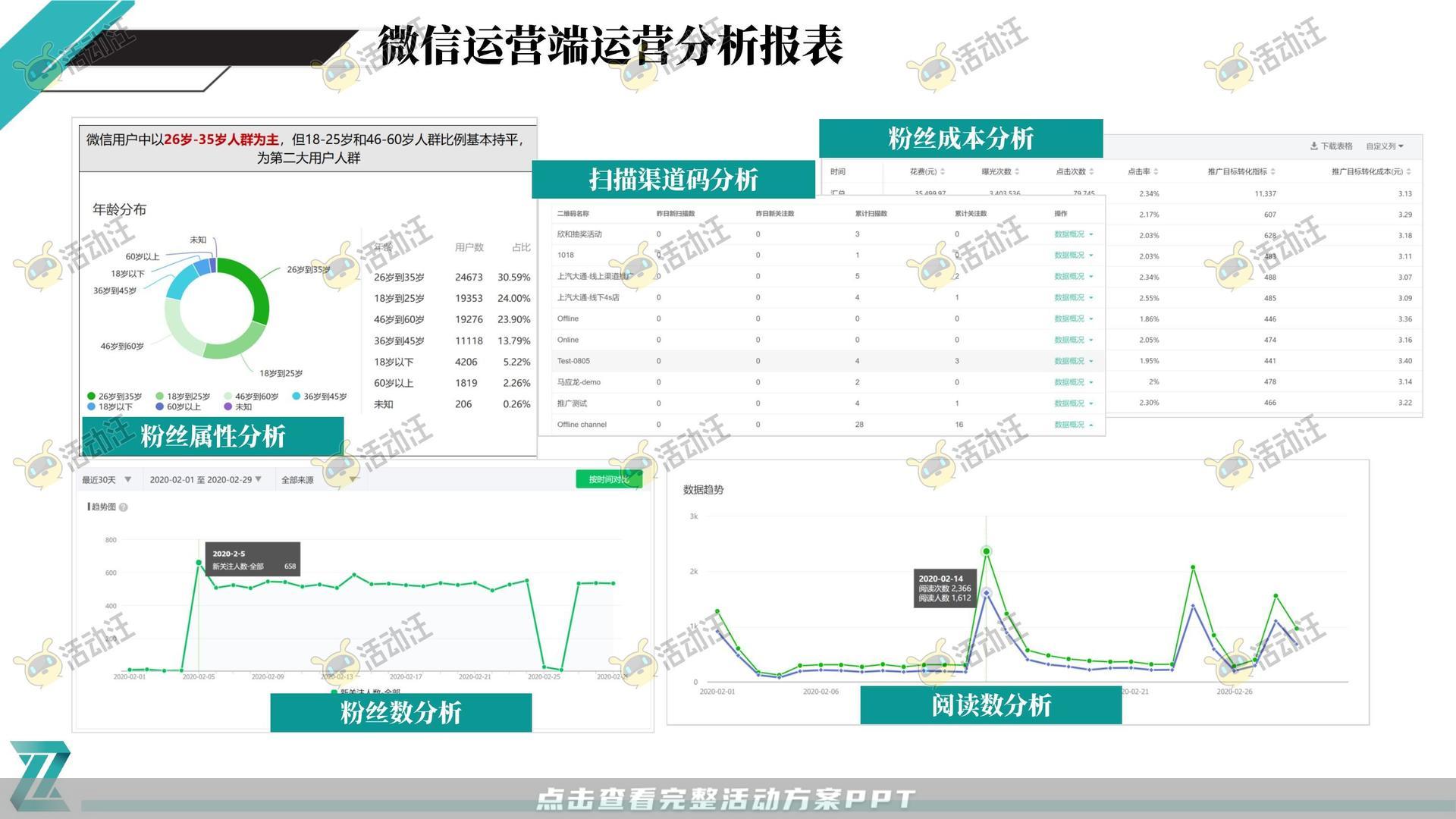1456x819 pixels.
Task: Click the 昨日新扫描数 column header
Action: 676,214
